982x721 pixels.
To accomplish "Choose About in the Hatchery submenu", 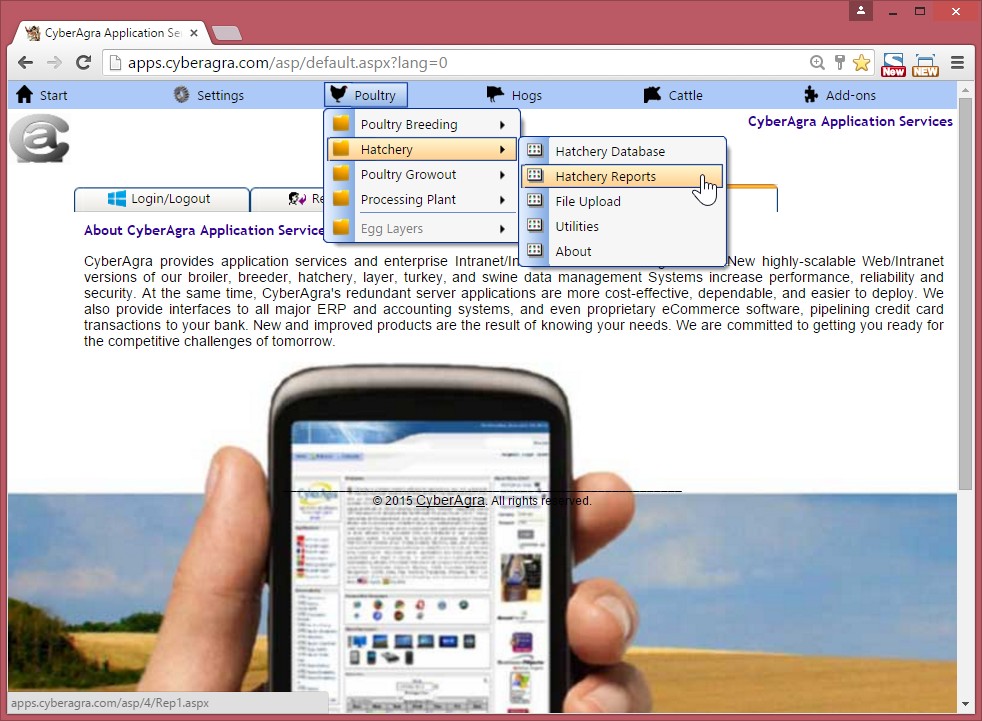I will 623,251.
